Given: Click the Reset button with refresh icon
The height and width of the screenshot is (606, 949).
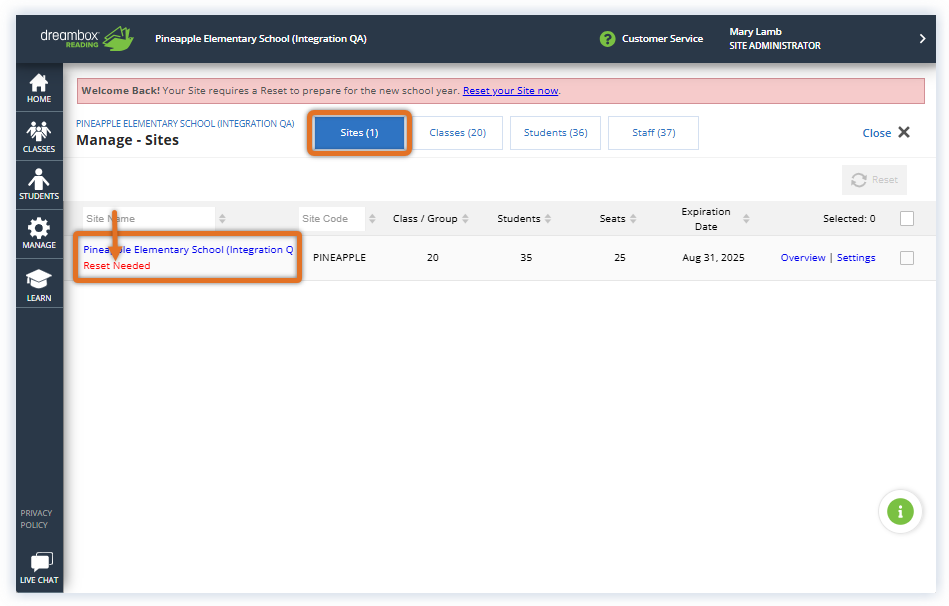Looking at the screenshot, I should pyautogui.click(x=874, y=180).
